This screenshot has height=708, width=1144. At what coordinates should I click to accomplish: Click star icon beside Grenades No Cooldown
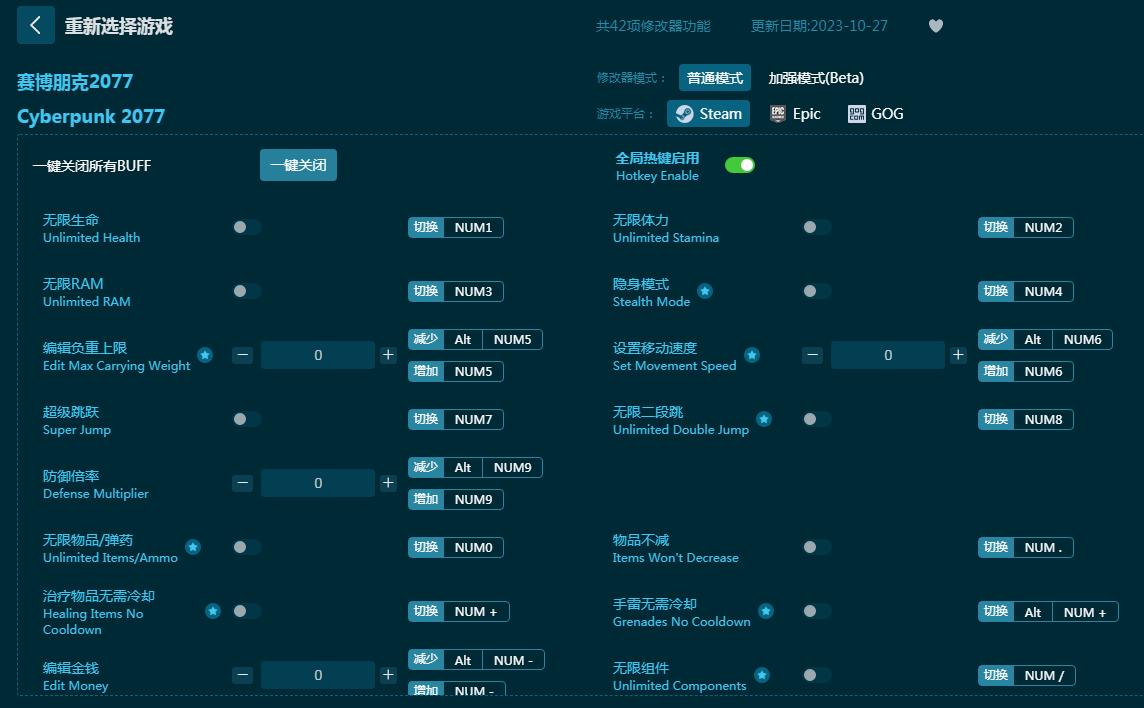coord(766,611)
